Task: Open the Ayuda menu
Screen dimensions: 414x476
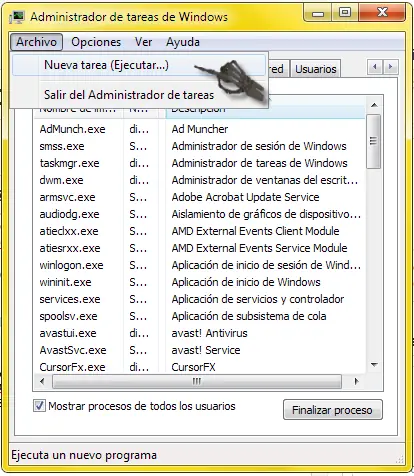Action: click(x=183, y=42)
